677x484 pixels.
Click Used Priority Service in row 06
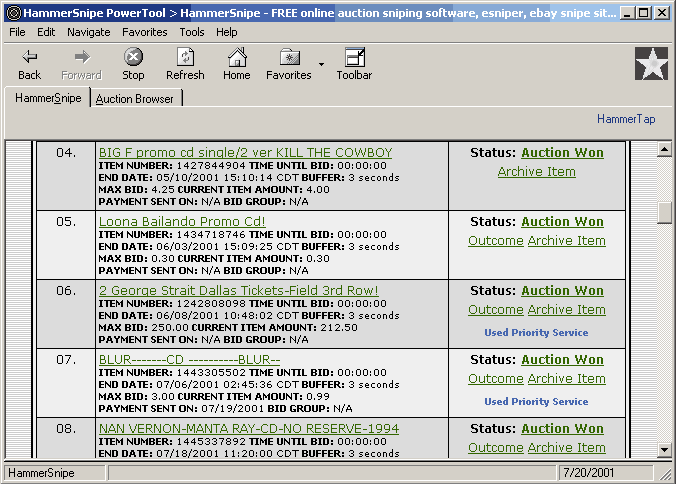click(536, 332)
